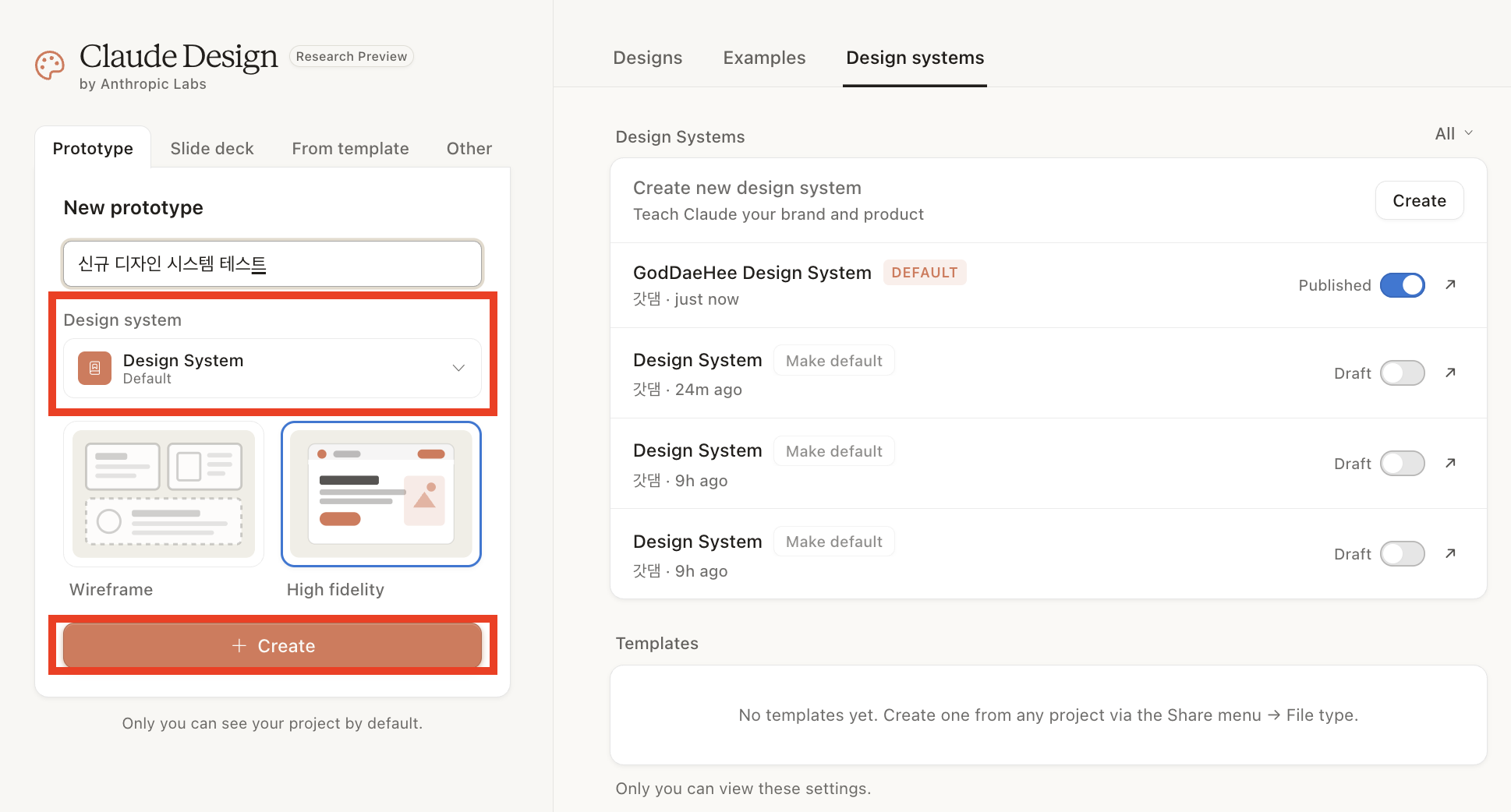This screenshot has width=1511, height=812.
Task: Make the 24m ago Design System default
Action: pyautogui.click(x=833, y=361)
